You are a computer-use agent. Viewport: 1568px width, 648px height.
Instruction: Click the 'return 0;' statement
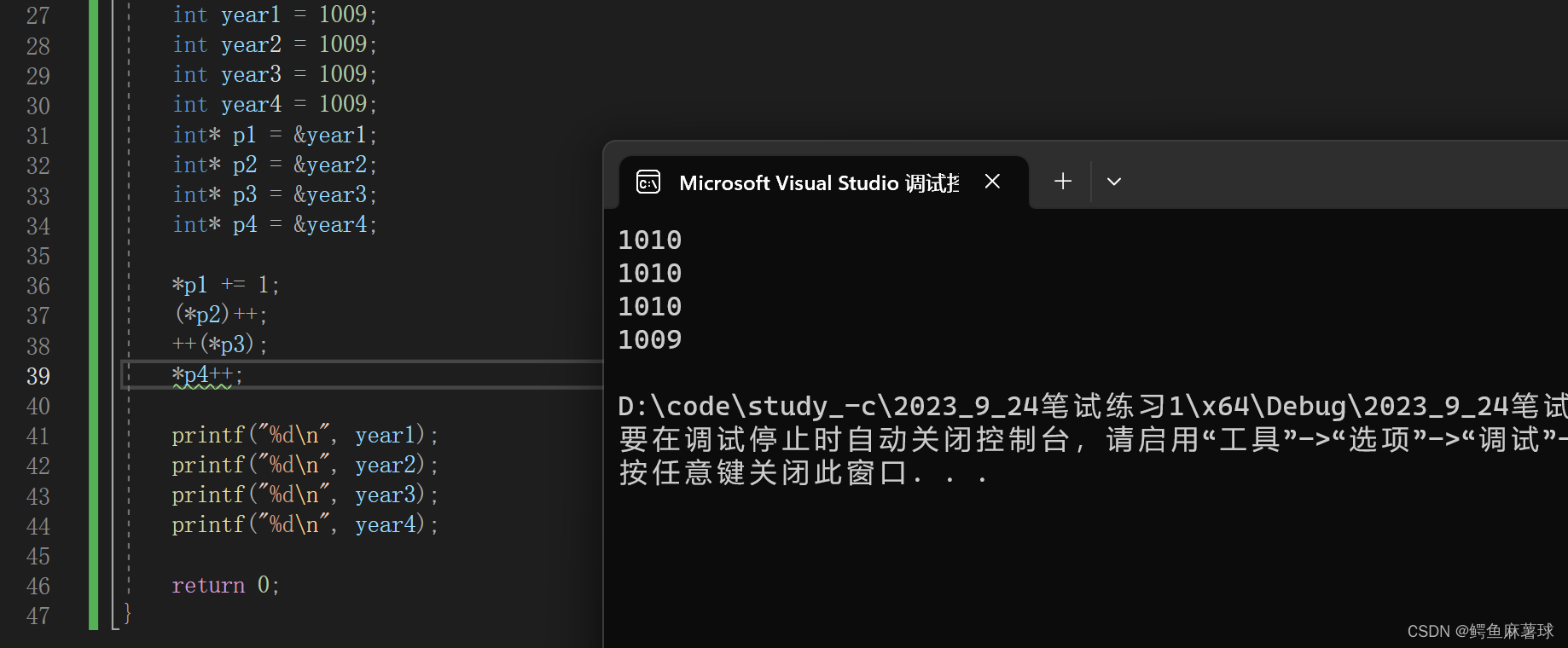225,585
